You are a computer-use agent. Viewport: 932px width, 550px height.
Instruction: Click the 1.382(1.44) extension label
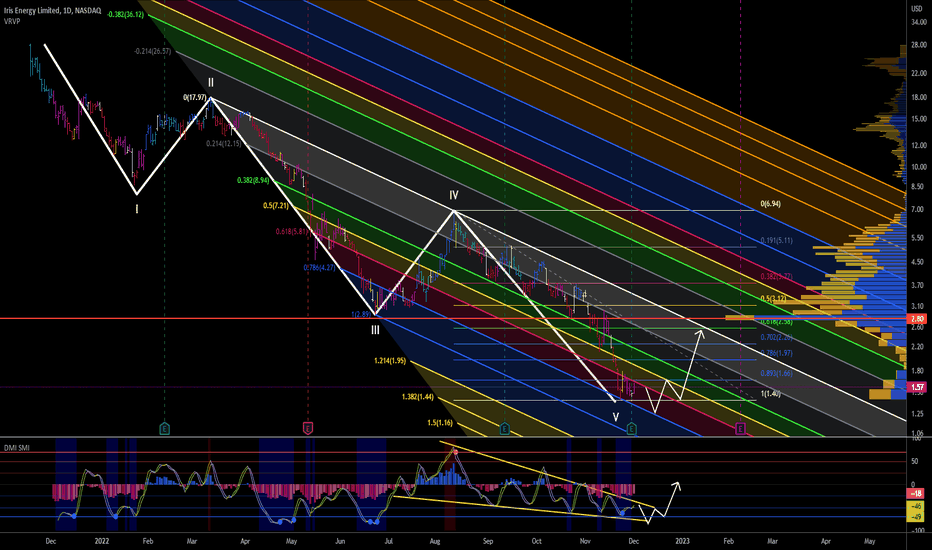click(418, 397)
